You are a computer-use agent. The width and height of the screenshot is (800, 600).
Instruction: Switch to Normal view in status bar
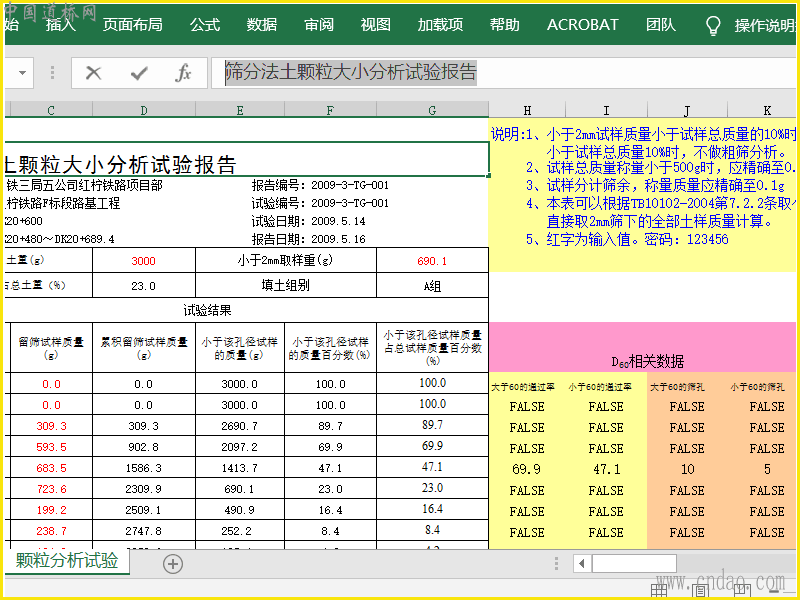click(x=659, y=591)
